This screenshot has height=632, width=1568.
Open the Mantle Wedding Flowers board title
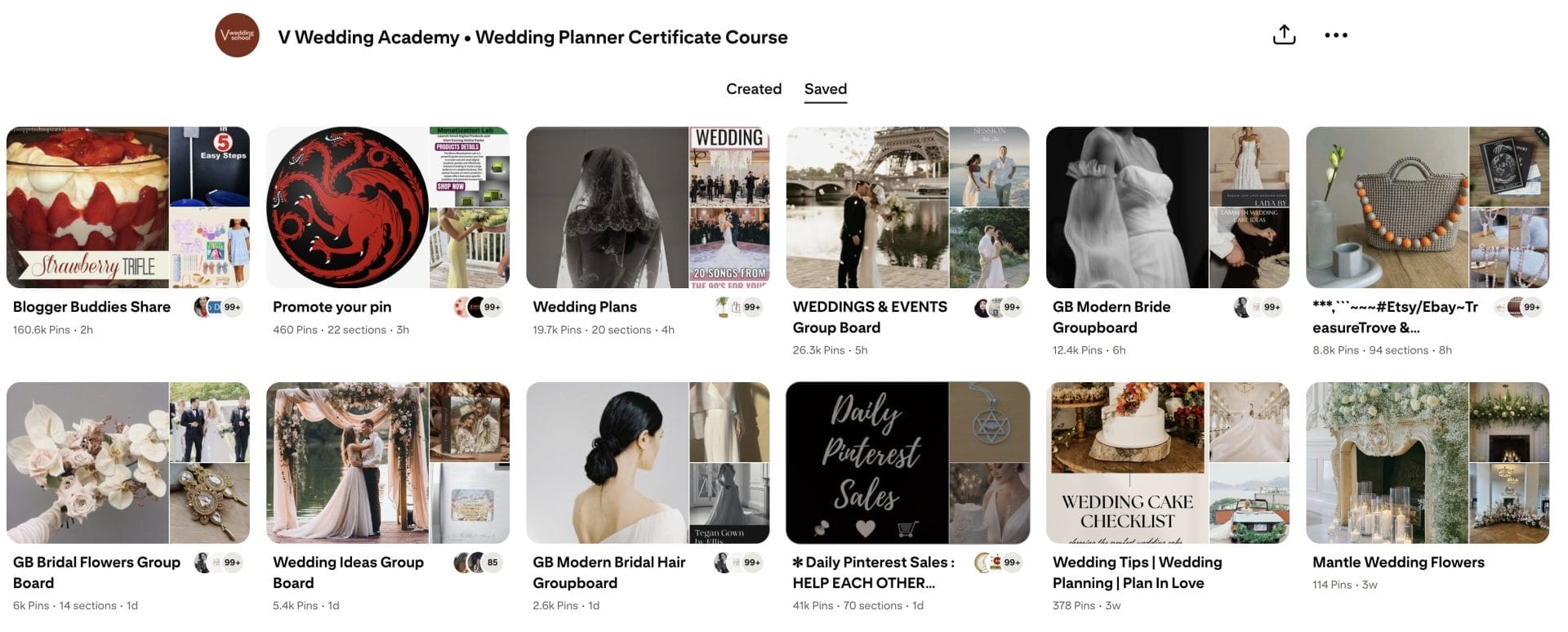pyautogui.click(x=1397, y=563)
